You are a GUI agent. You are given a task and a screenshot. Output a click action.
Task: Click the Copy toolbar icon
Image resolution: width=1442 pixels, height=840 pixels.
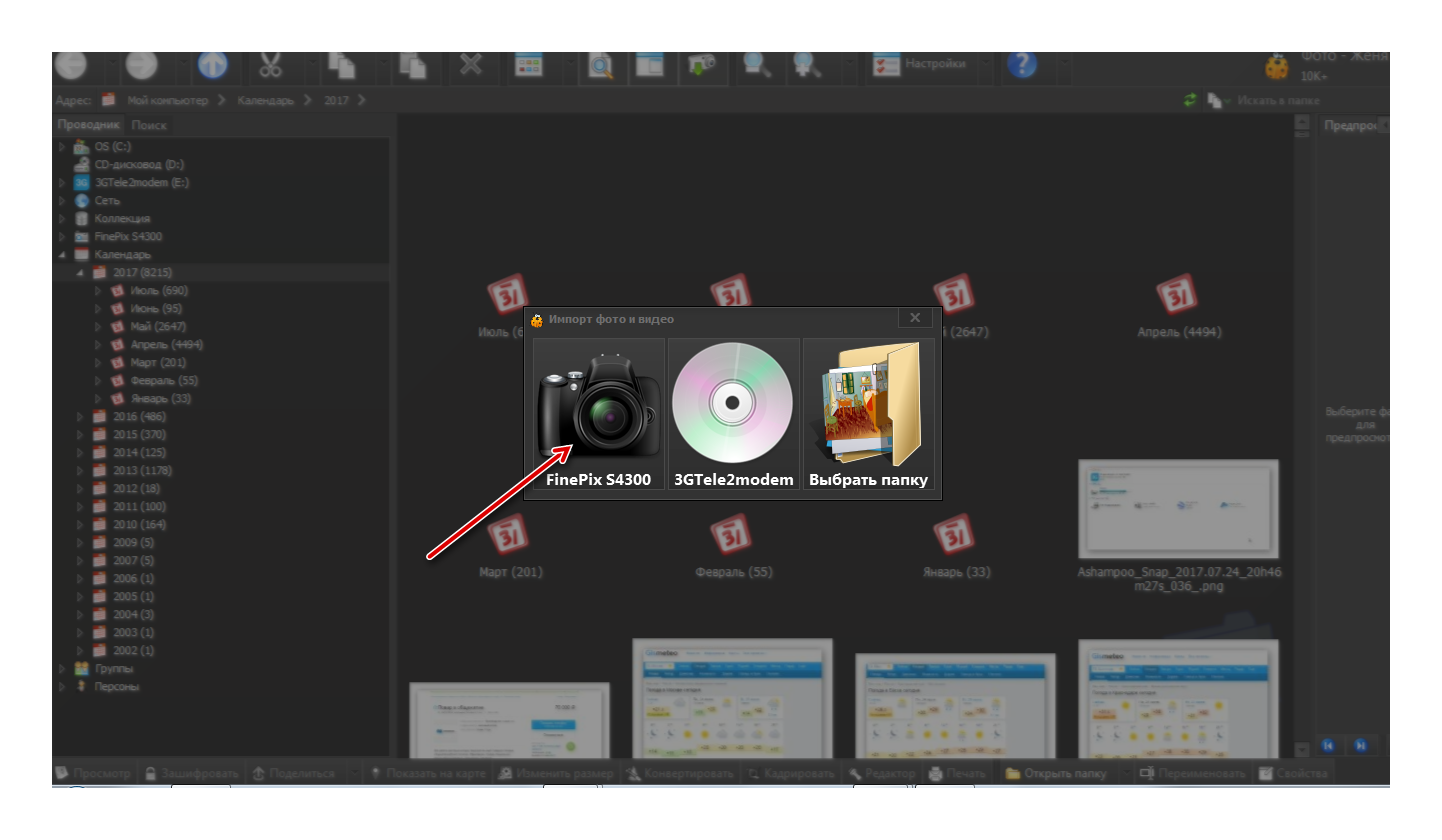coord(342,65)
